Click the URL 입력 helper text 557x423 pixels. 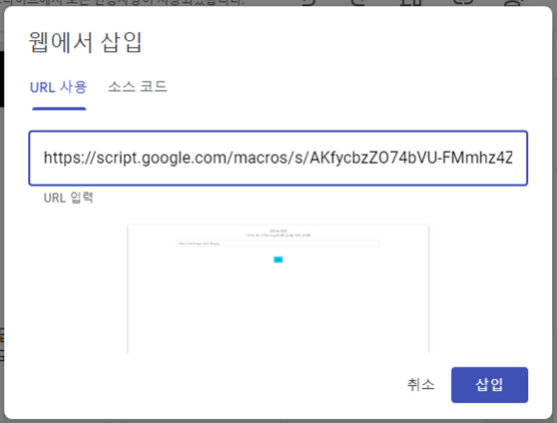click(x=68, y=198)
